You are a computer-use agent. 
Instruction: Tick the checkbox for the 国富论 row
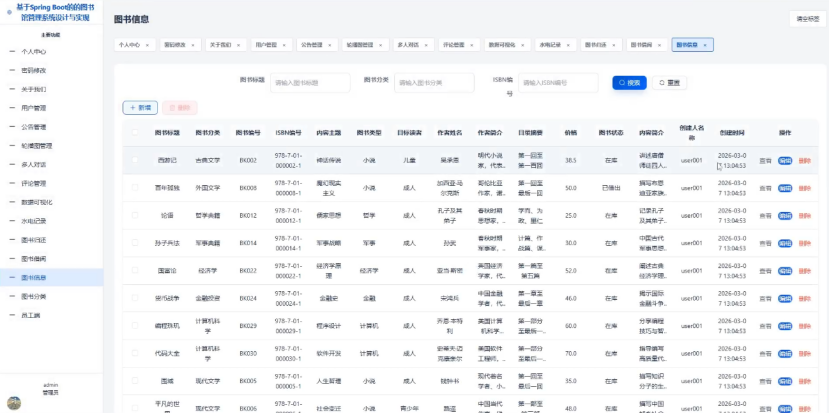[135, 270]
